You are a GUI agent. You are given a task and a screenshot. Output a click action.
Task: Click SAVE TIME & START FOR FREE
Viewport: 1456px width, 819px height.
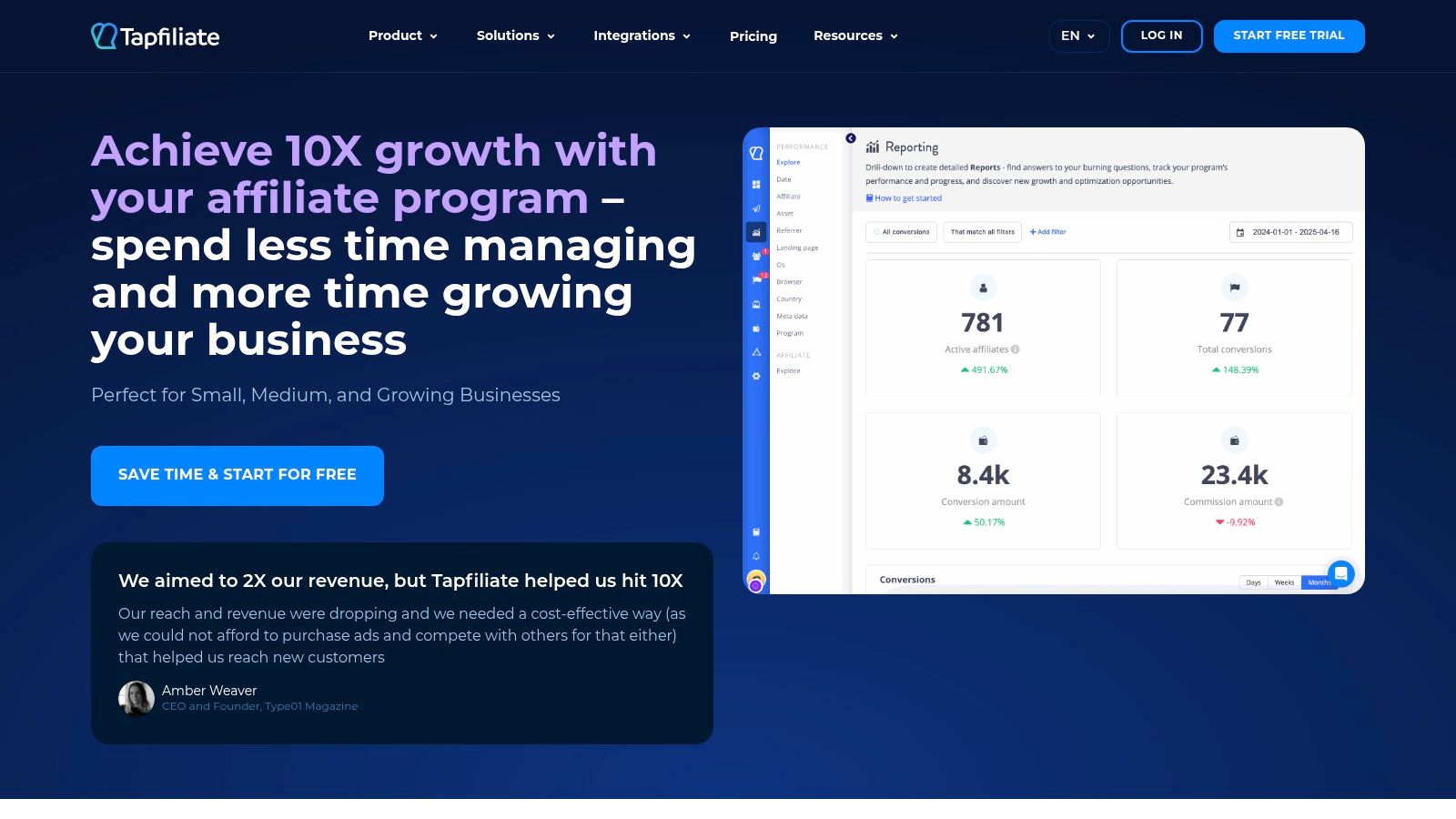pos(238,475)
